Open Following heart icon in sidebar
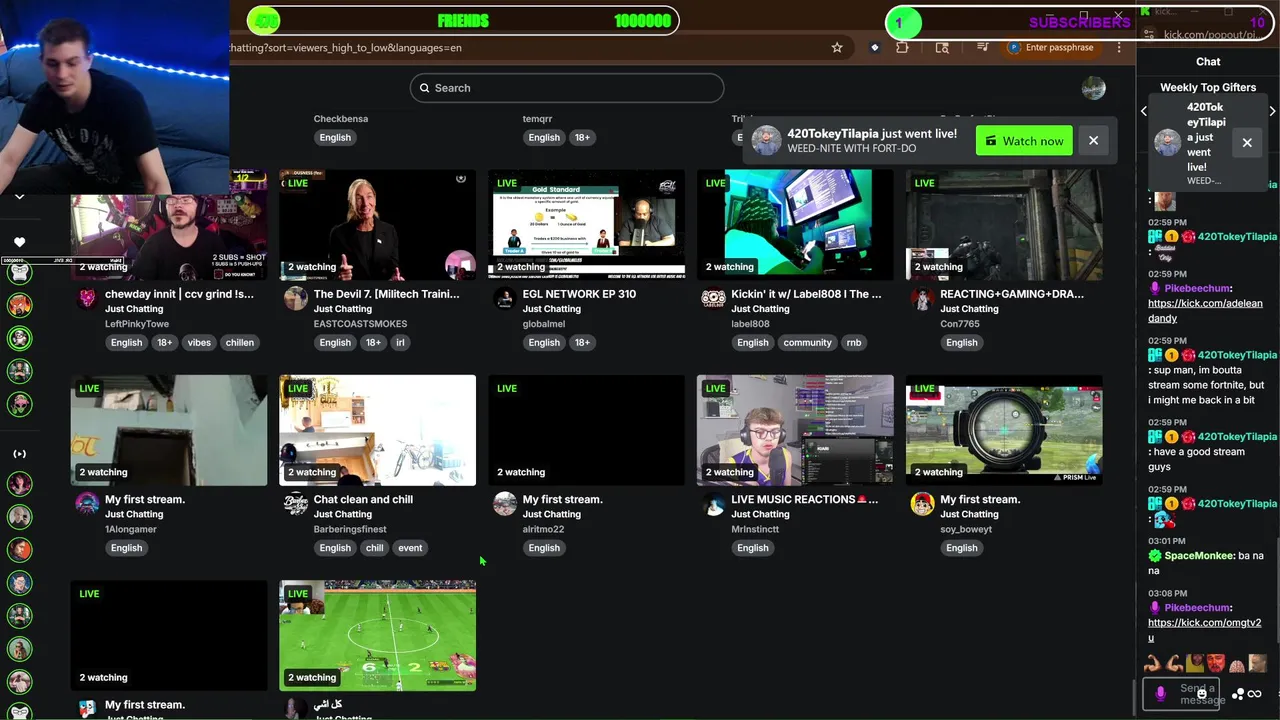The width and height of the screenshot is (1280, 720). (19, 242)
